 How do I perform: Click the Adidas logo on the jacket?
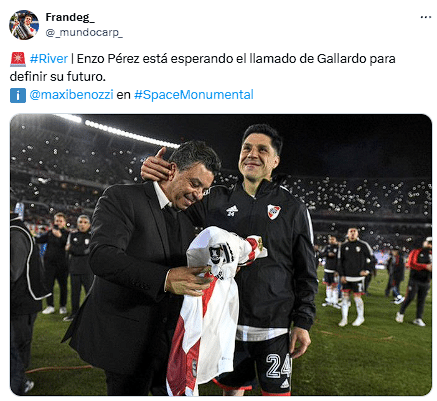coord(232,211)
